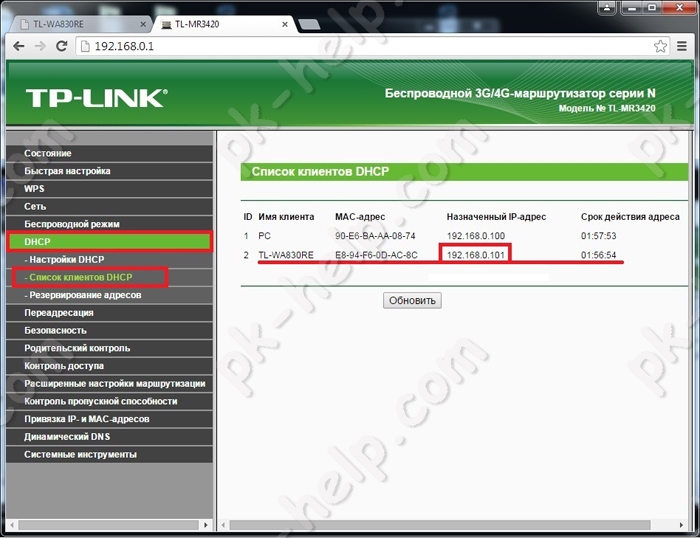Image resolution: width=700 pixels, height=538 pixels.
Task: Click sidebar scrollbar left arrow
Action: [x=12, y=525]
